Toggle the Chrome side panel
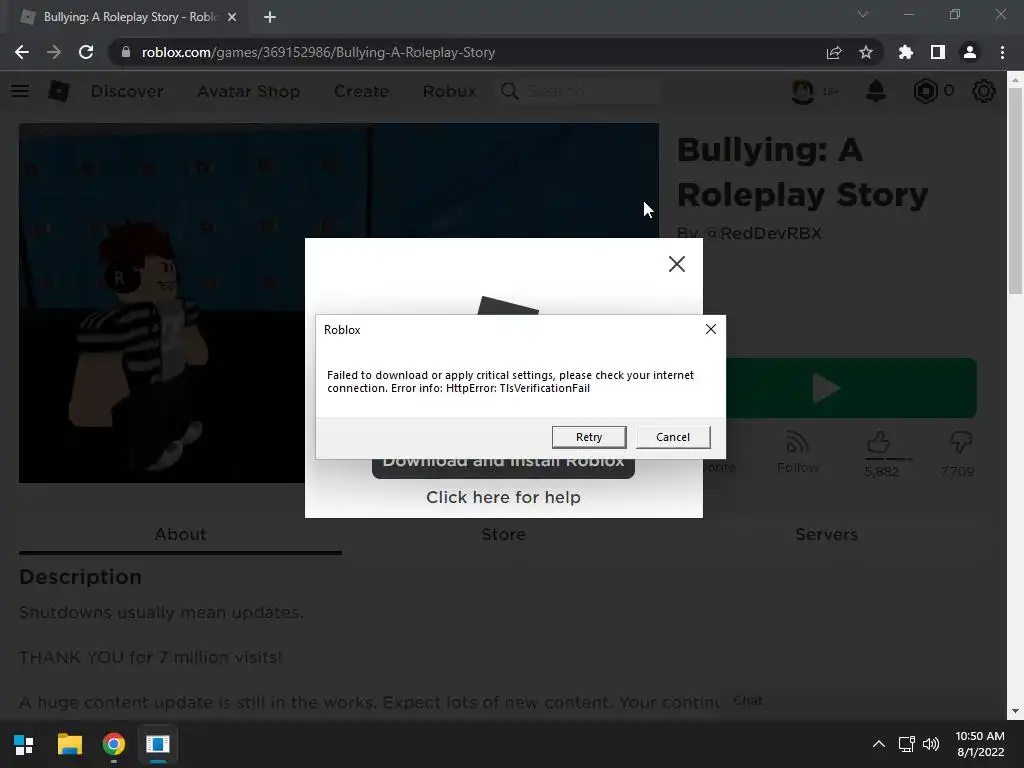Image resolution: width=1024 pixels, height=768 pixels. tap(937, 52)
